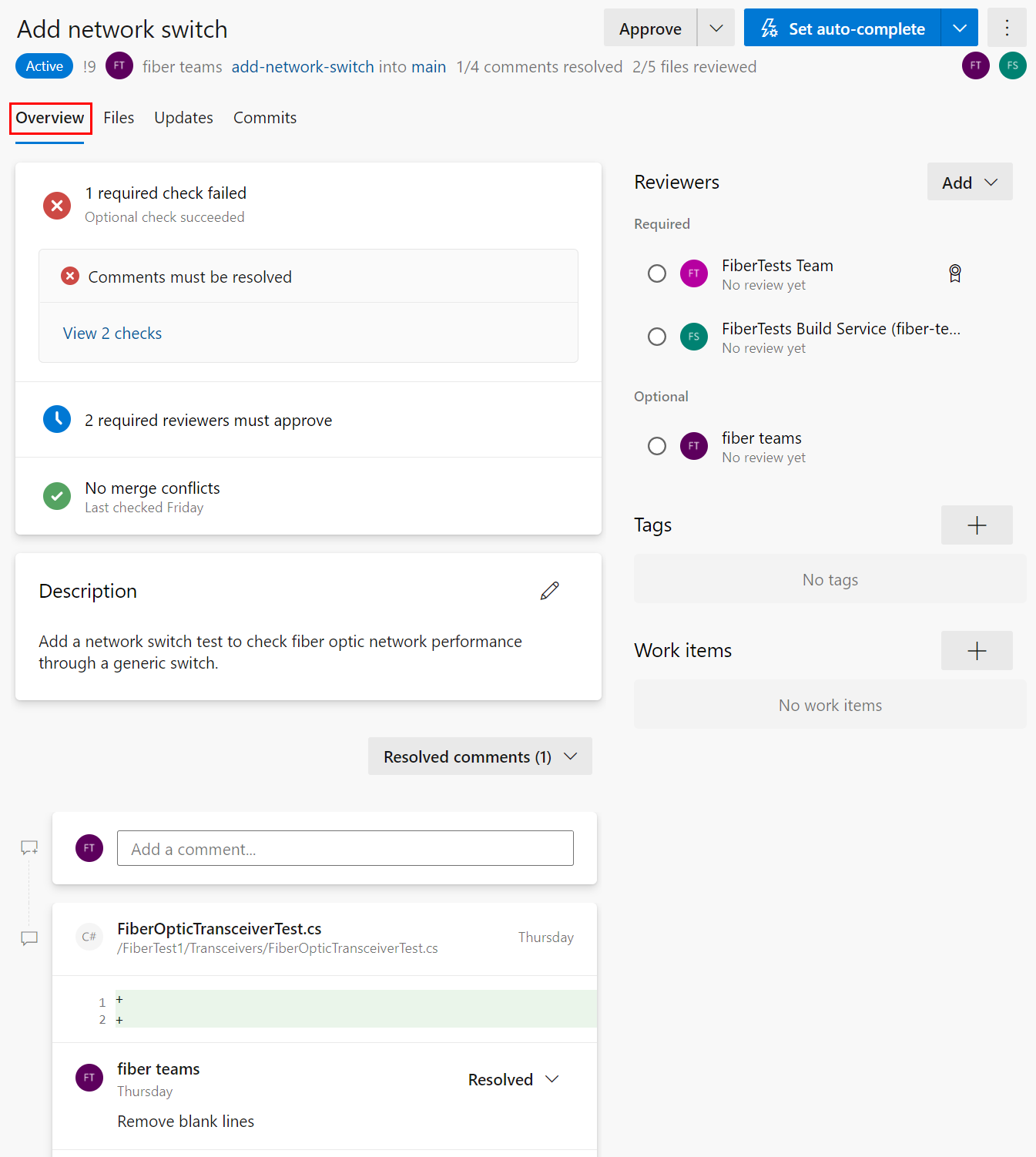Click the Add a comment input field

click(x=344, y=848)
